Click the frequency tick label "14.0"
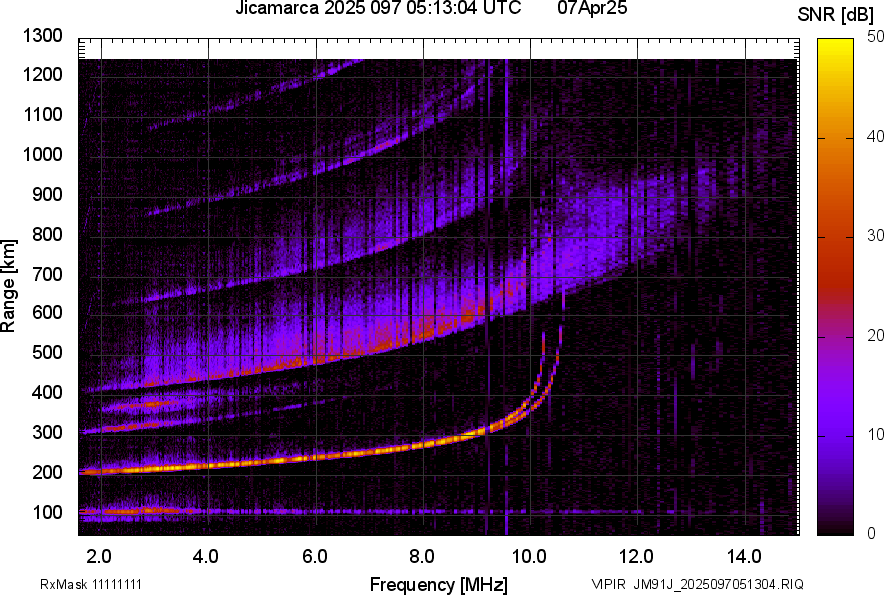Screen dimensions: 884x595 tap(744, 557)
